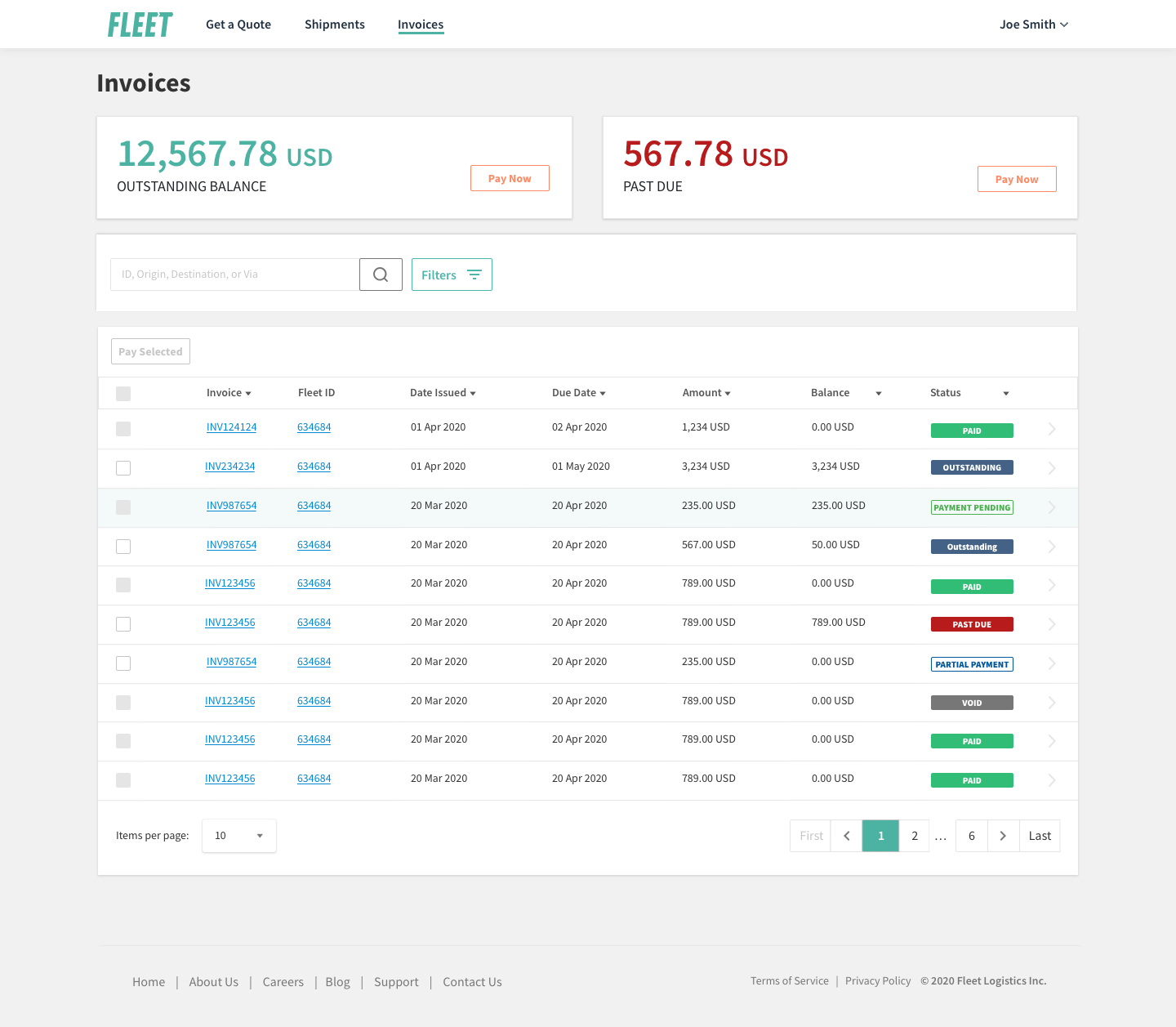1176x1027 pixels.
Task: Select checkbox for the PAST DUE invoice row
Action: [x=123, y=624]
